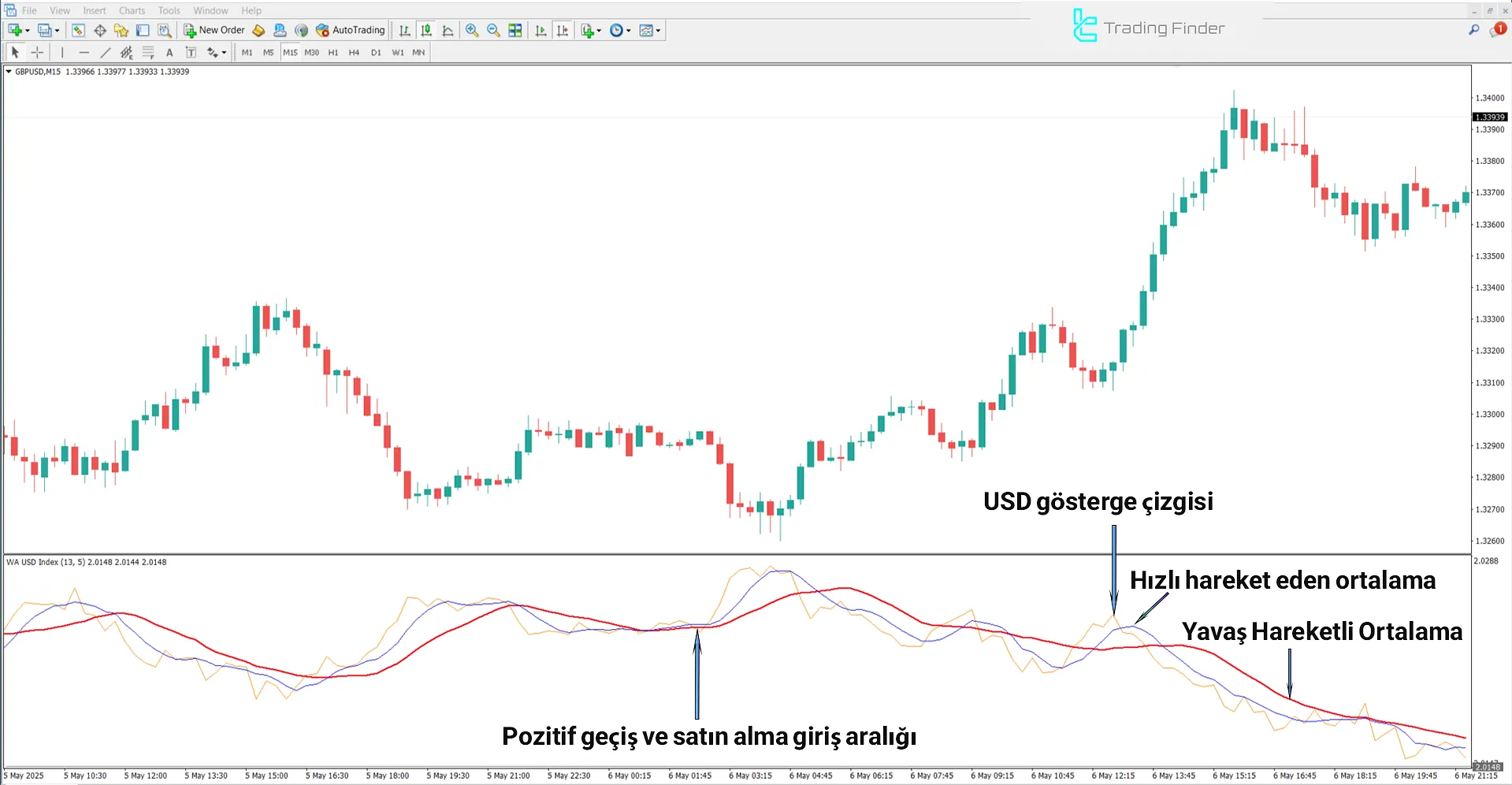Select the Equidistant Channel tool
The width and height of the screenshot is (1512, 785).
click(x=126, y=52)
